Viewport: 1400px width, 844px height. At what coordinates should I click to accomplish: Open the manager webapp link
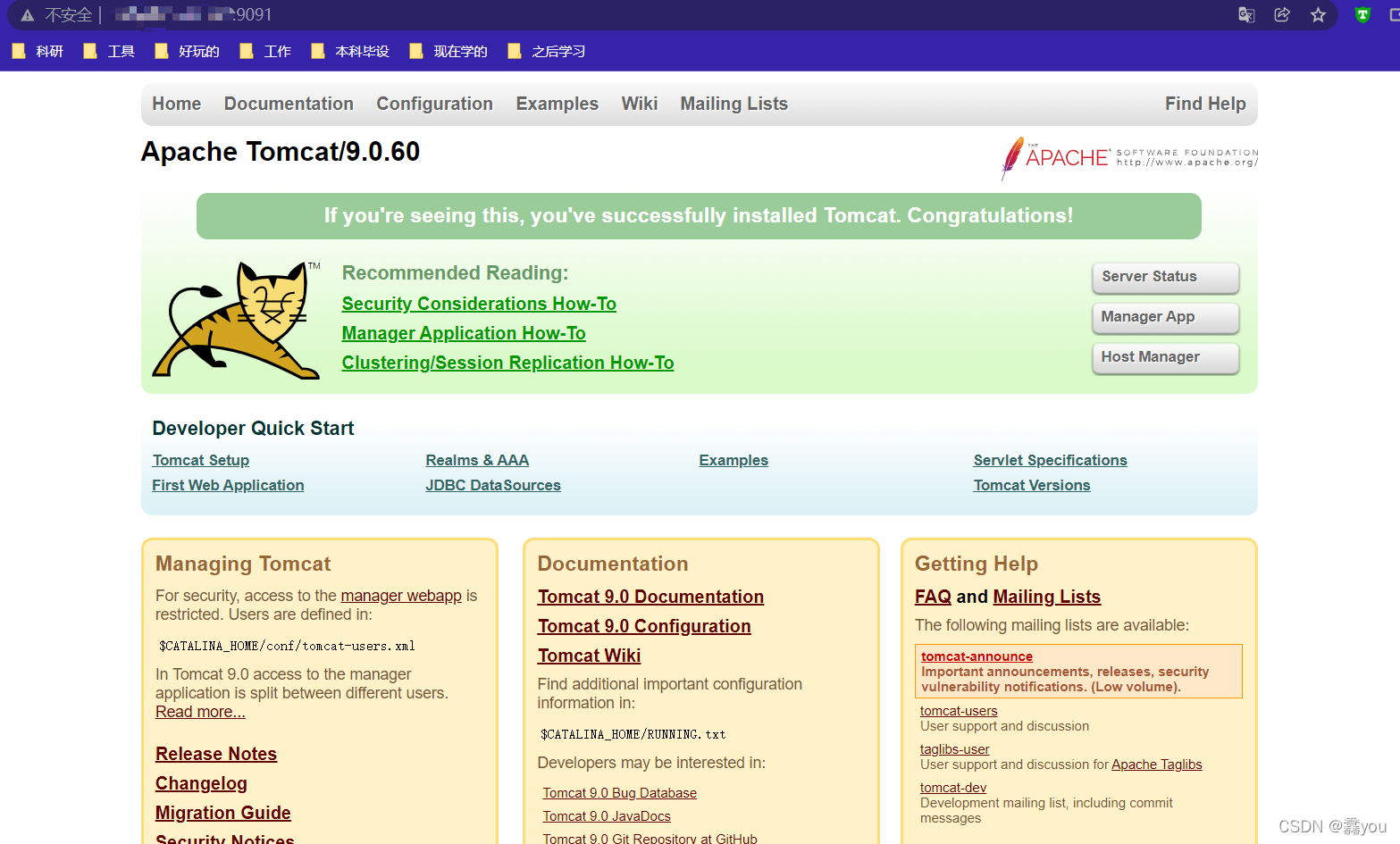click(401, 596)
